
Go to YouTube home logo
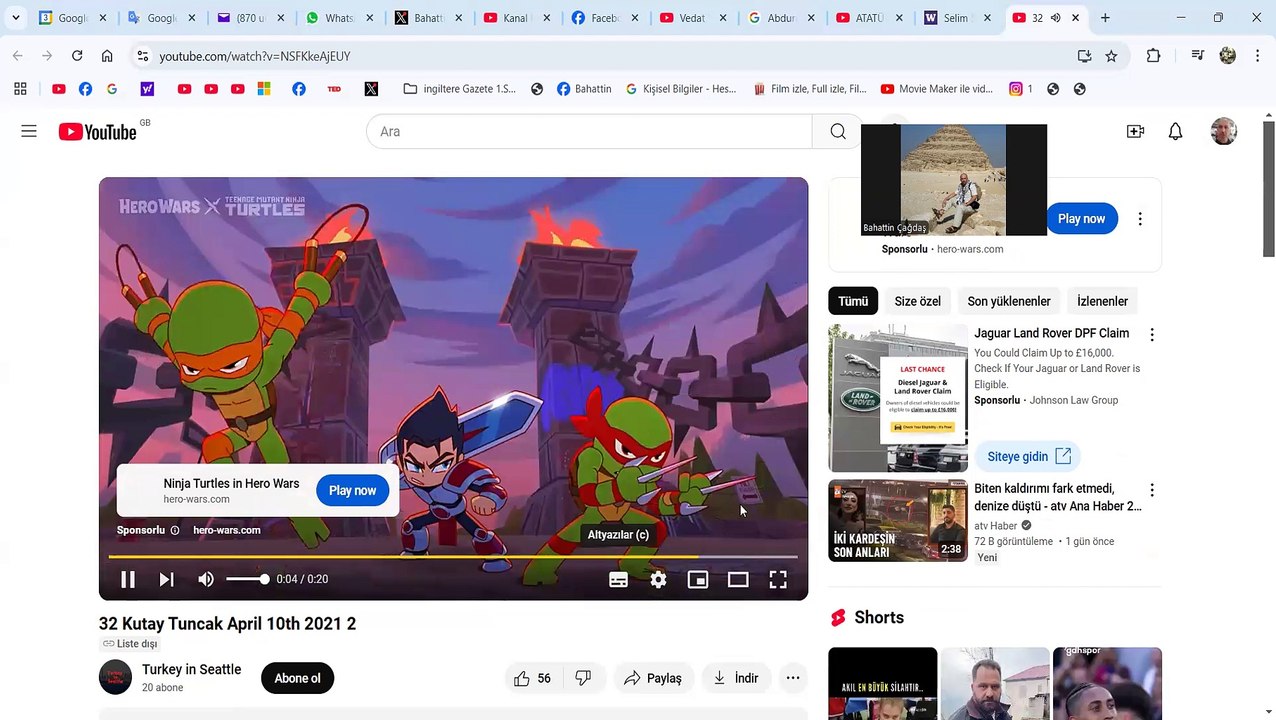pyautogui.click(x=98, y=131)
